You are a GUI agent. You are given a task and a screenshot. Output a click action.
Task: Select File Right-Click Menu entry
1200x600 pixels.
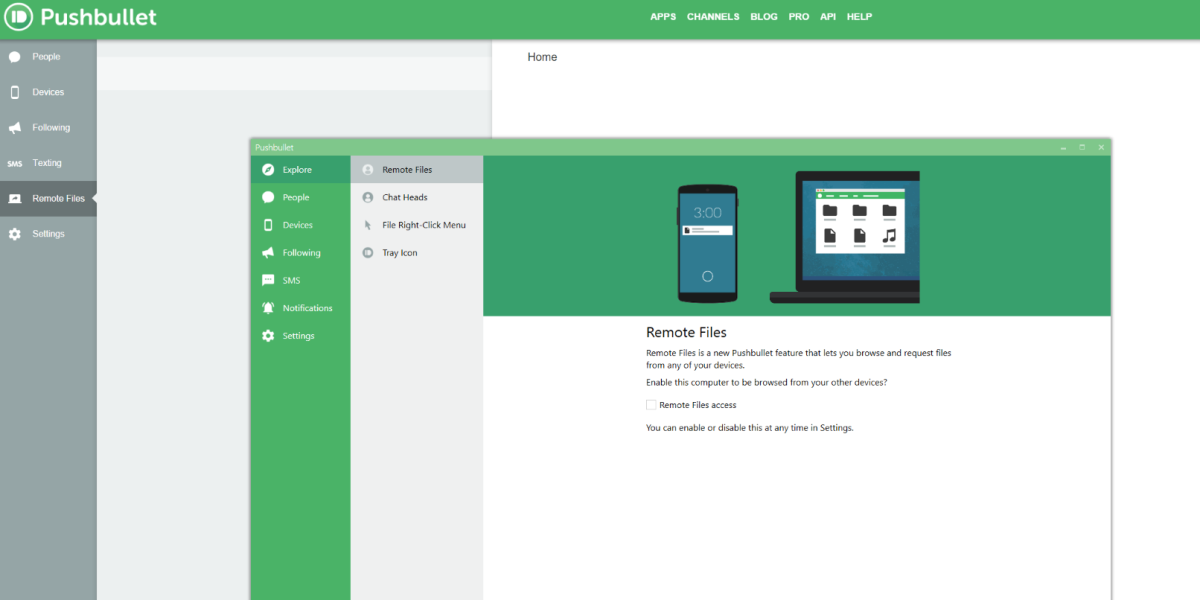point(424,225)
